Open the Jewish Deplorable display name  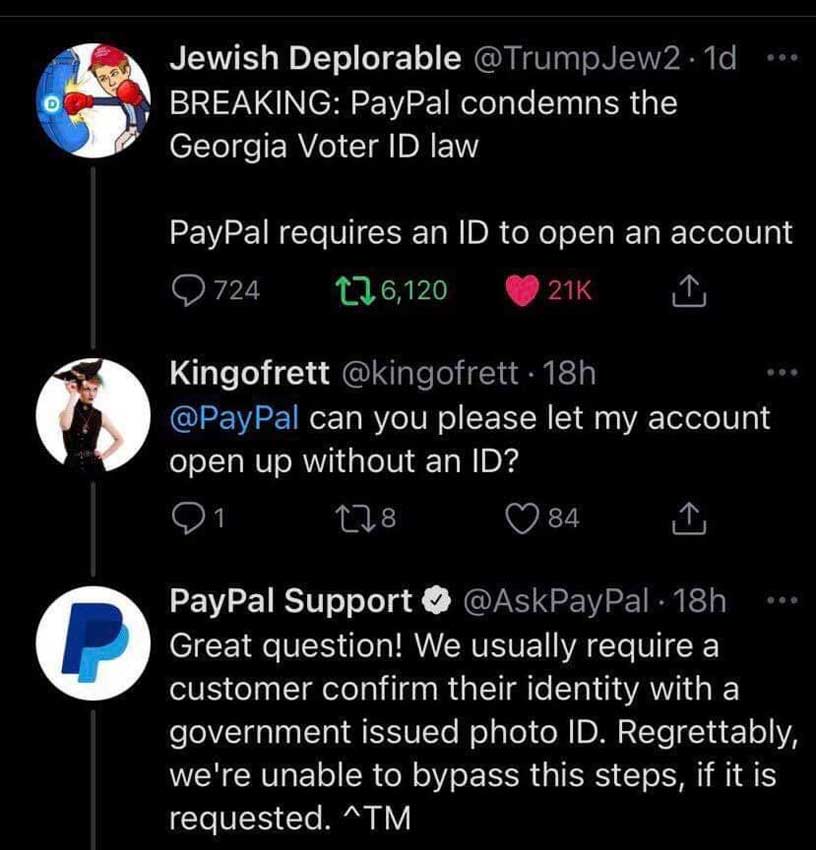coord(314,59)
